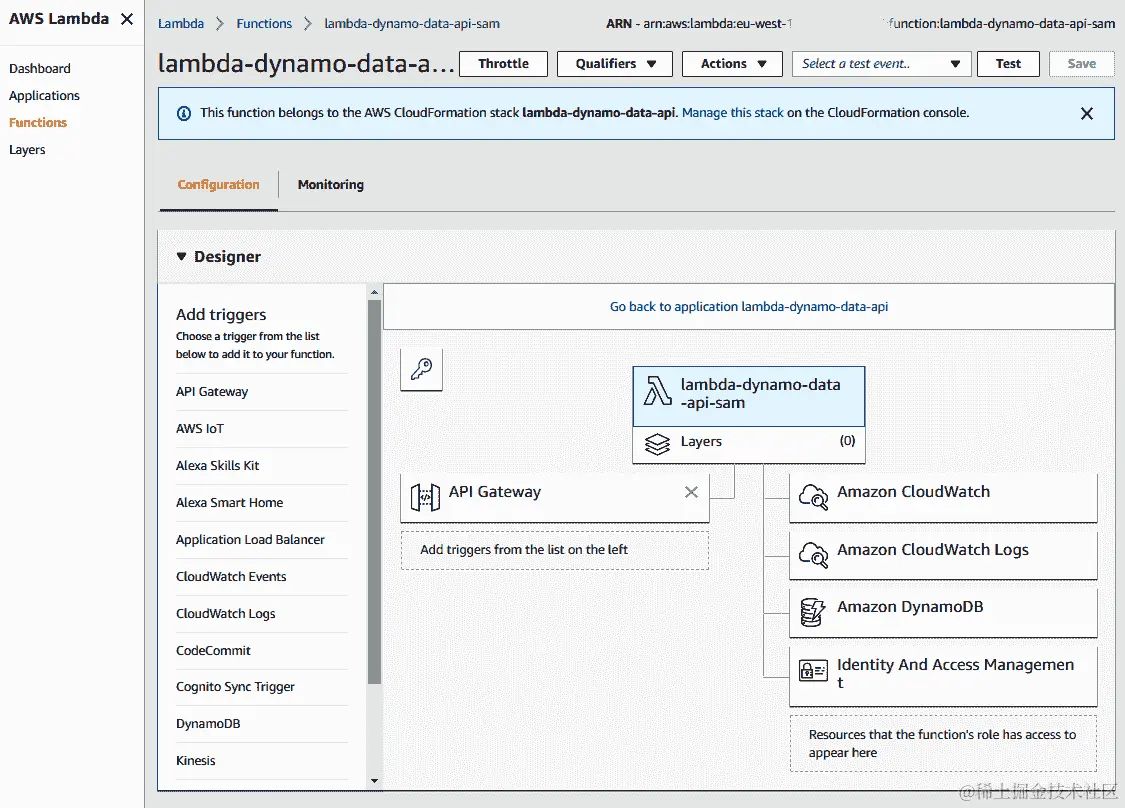The image size is (1125, 808).
Task: Click the Throttle button
Action: click(503, 64)
